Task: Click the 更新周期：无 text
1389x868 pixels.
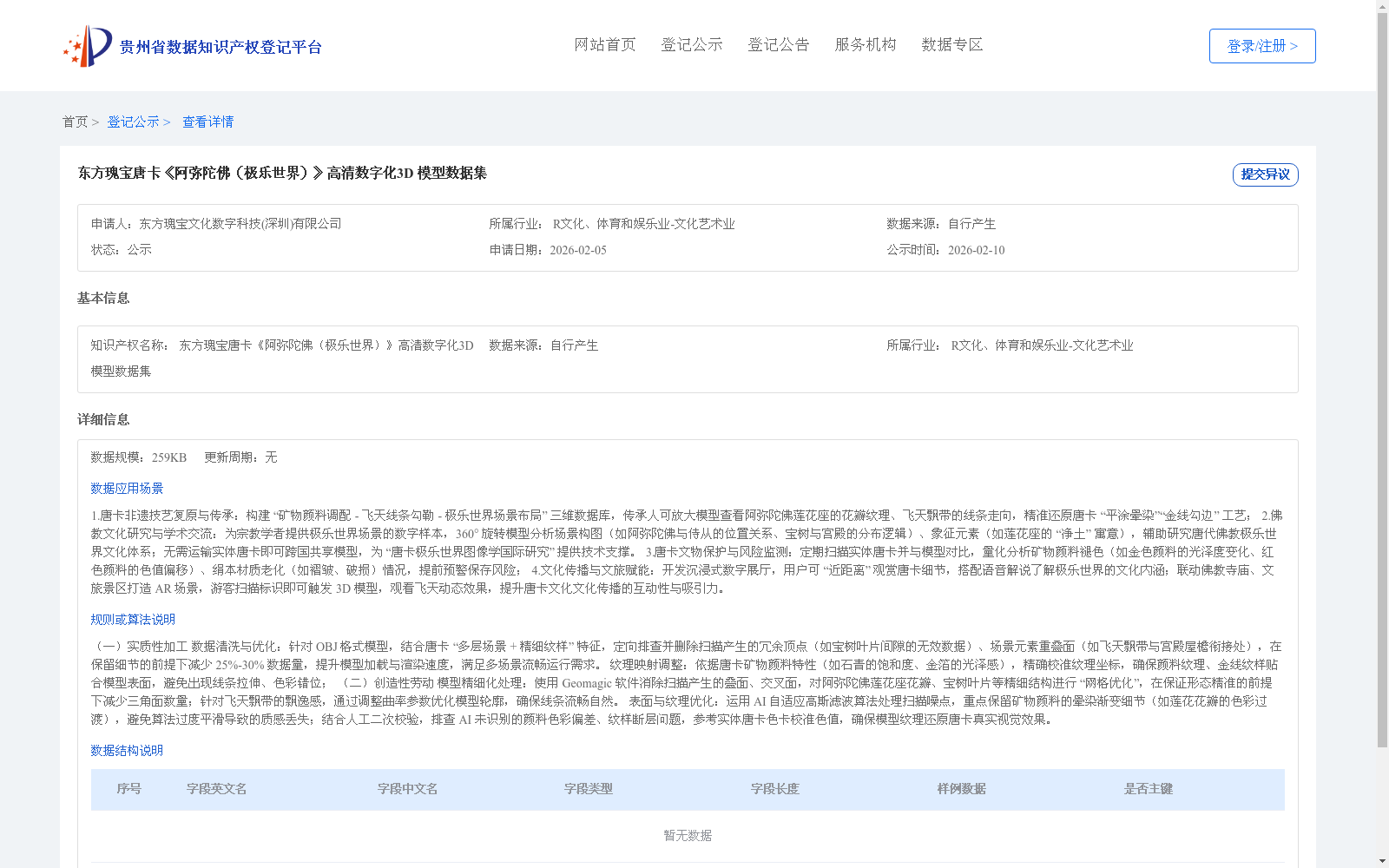Action: (240, 457)
